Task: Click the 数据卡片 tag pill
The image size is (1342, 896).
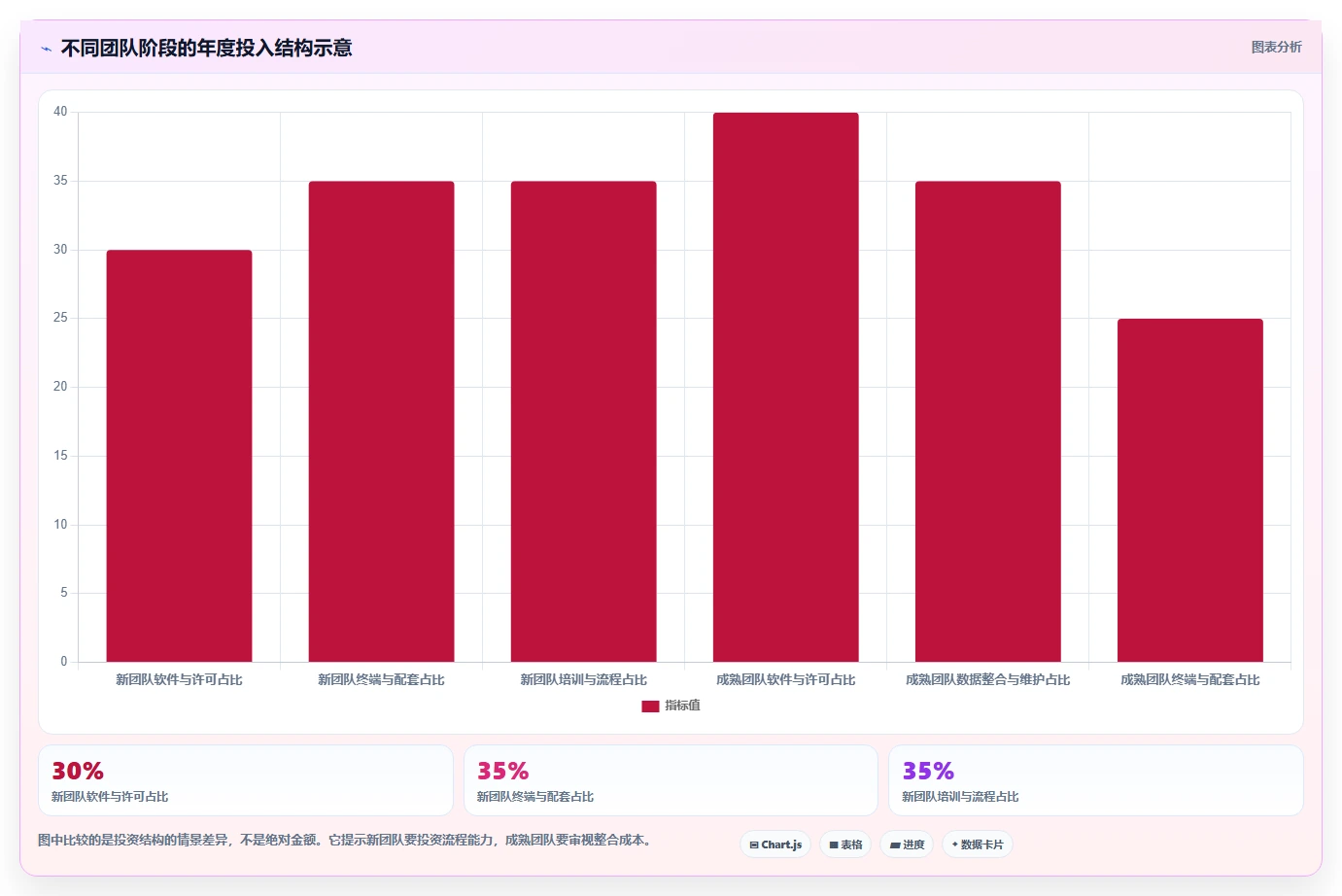Action: click(978, 844)
